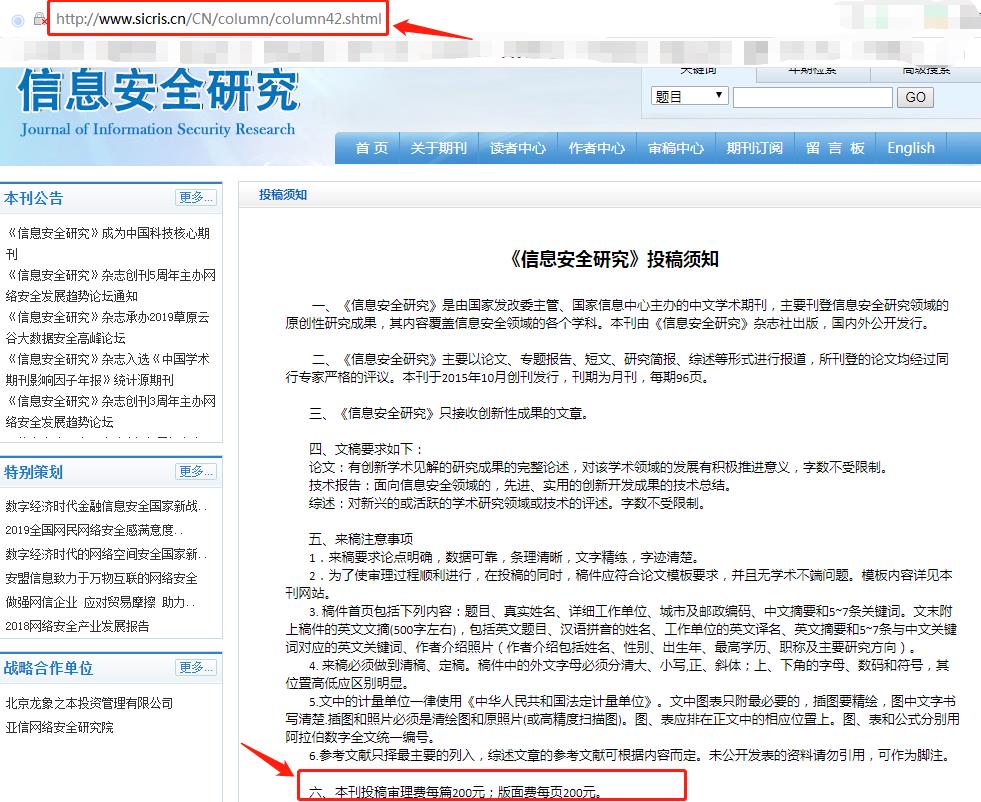Expand 更多 in 特别策划 section
This screenshot has width=981, height=802.
coord(195,471)
